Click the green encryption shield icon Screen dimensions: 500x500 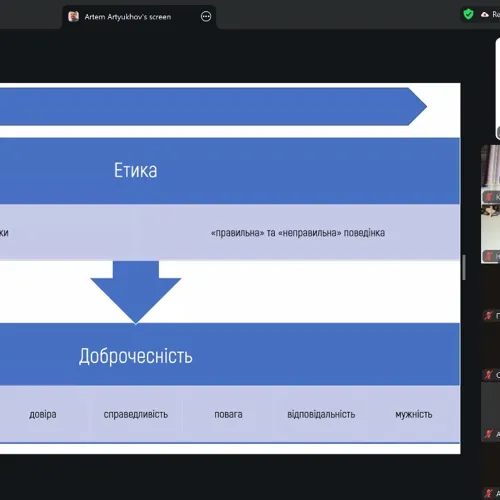click(x=468, y=14)
